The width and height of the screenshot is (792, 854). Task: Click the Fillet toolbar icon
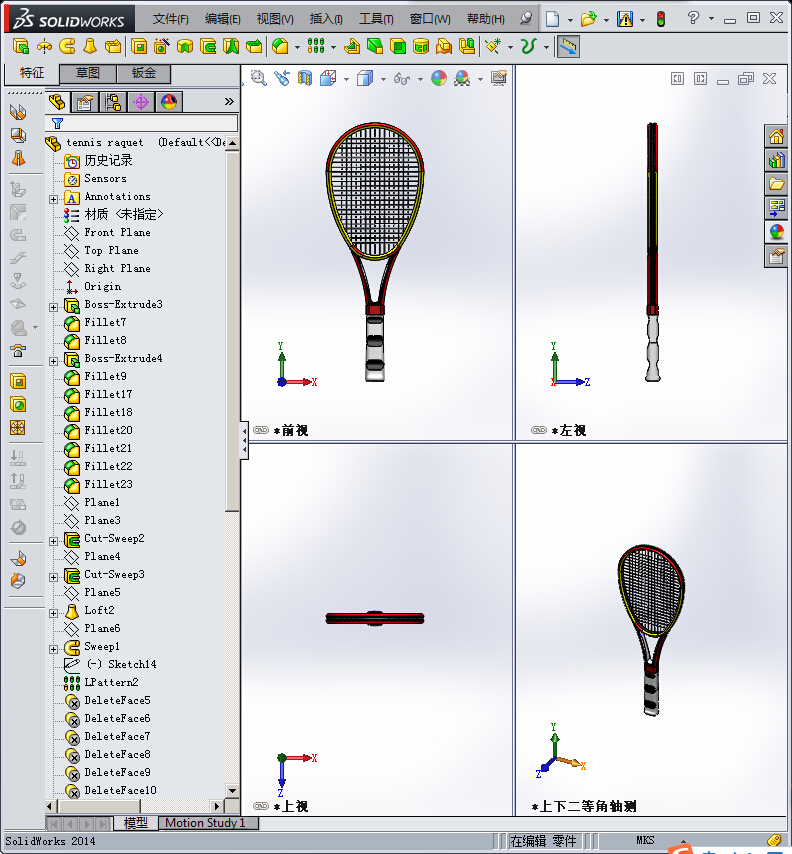(280, 46)
